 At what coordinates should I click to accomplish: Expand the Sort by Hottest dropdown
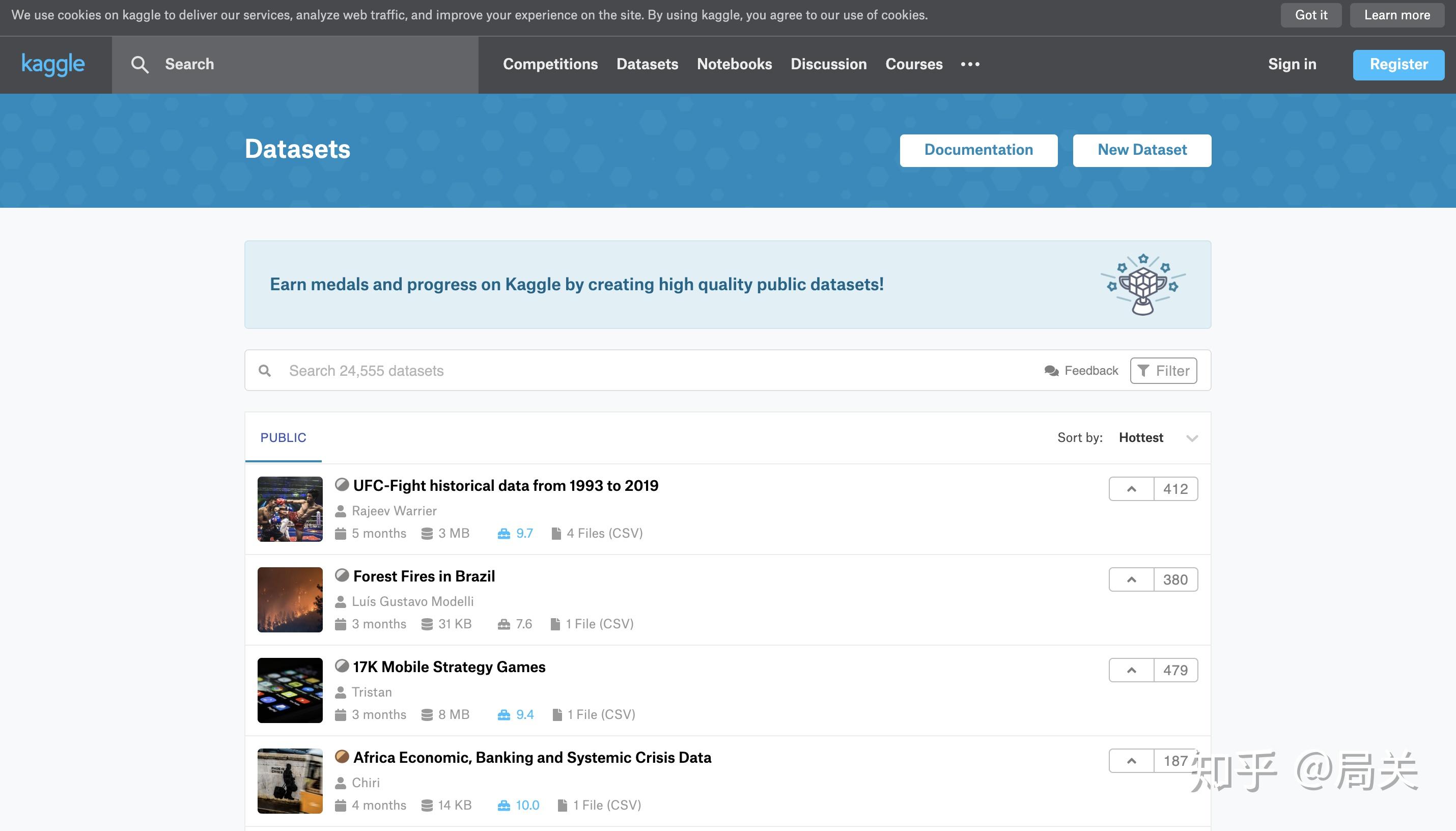(1141, 438)
